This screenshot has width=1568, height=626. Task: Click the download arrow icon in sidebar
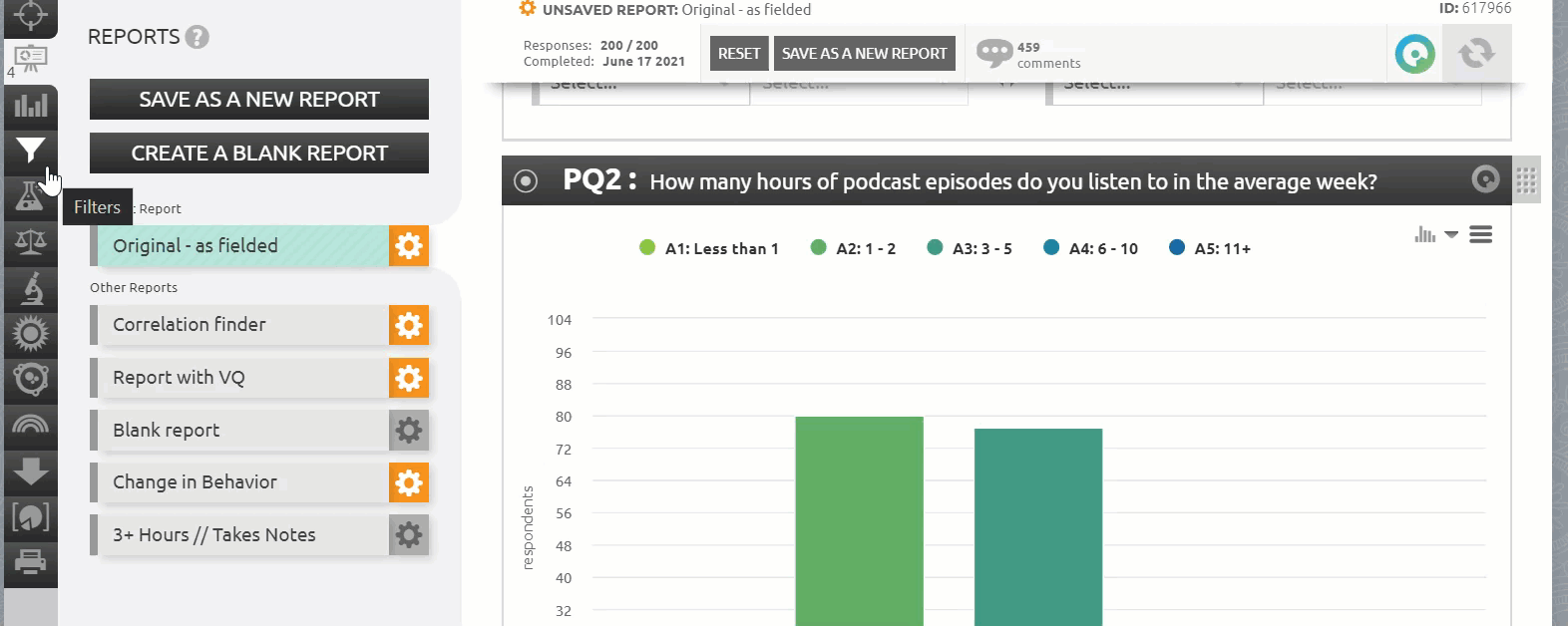31,471
